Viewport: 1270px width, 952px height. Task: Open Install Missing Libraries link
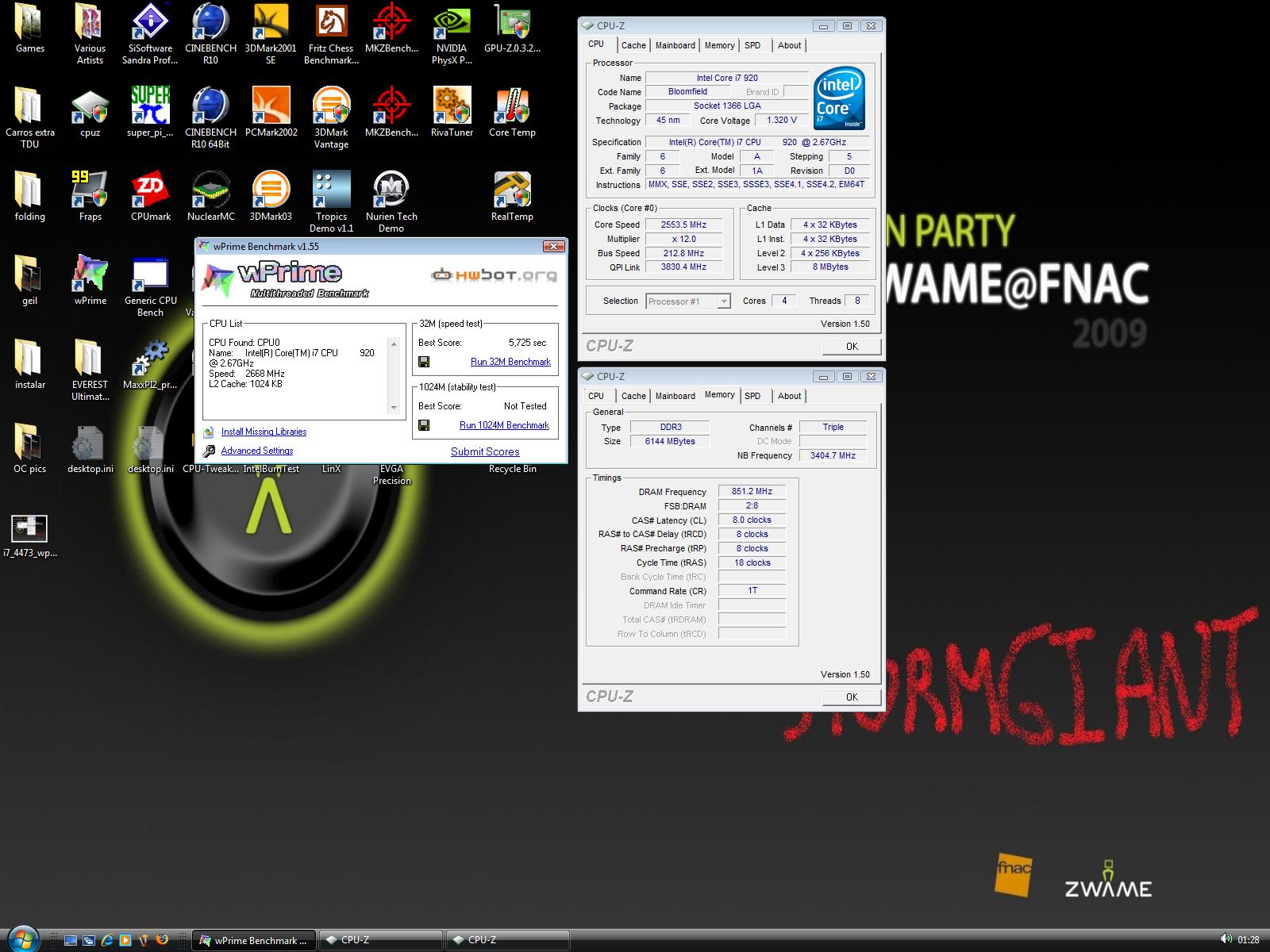[264, 432]
